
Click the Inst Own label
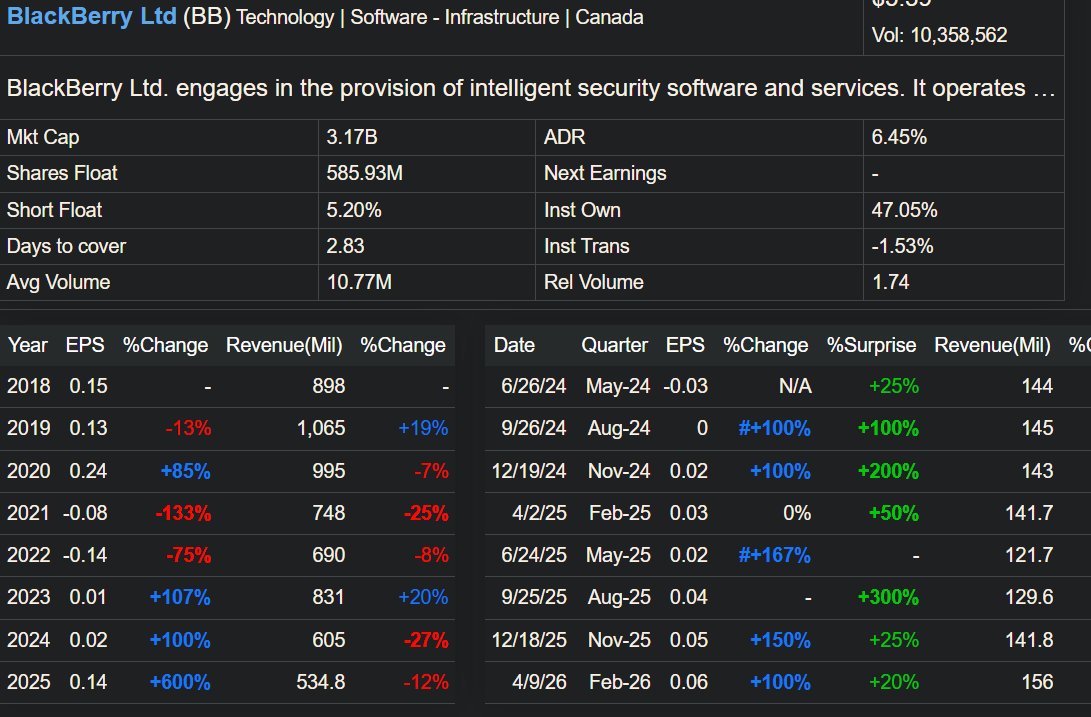(582, 210)
